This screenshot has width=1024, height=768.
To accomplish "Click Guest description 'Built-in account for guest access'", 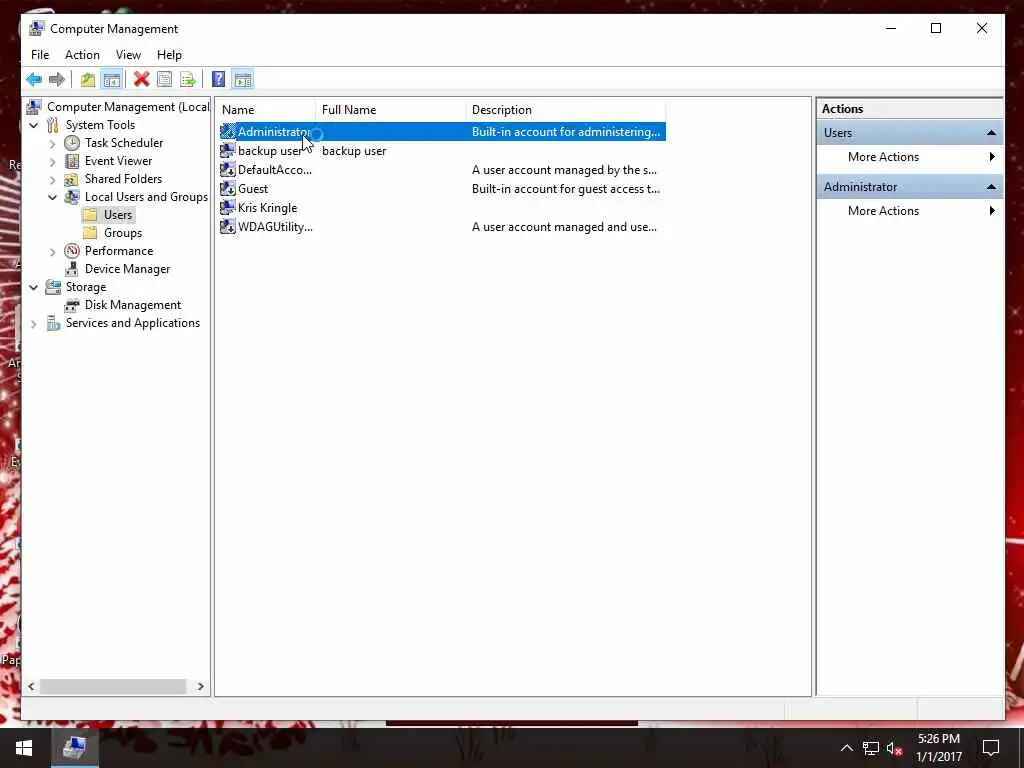I will point(566,189).
